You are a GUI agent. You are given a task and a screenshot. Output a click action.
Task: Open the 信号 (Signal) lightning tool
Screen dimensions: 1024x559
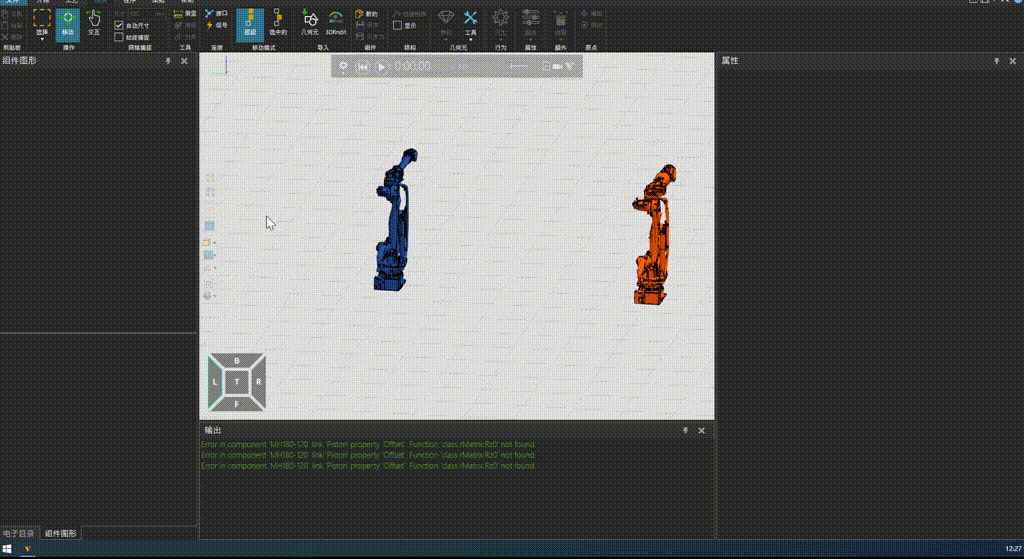(216, 25)
